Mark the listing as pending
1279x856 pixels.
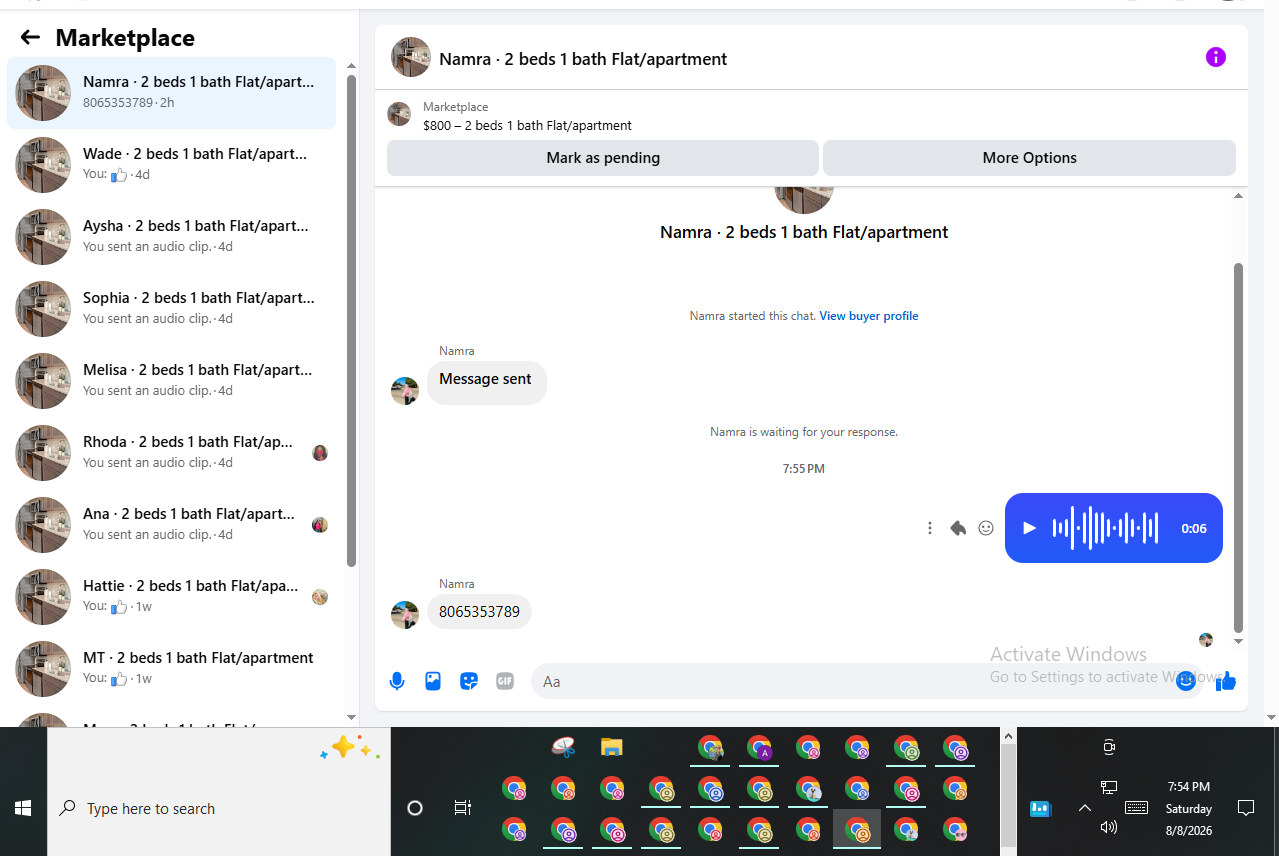603,158
